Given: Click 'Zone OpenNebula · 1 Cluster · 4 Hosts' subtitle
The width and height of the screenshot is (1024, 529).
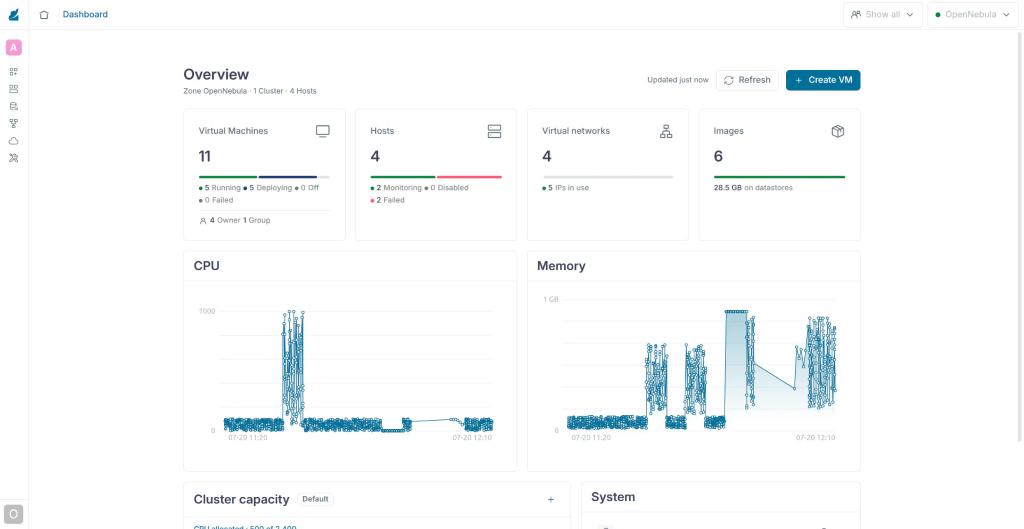Looking at the screenshot, I should coord(250,91).
